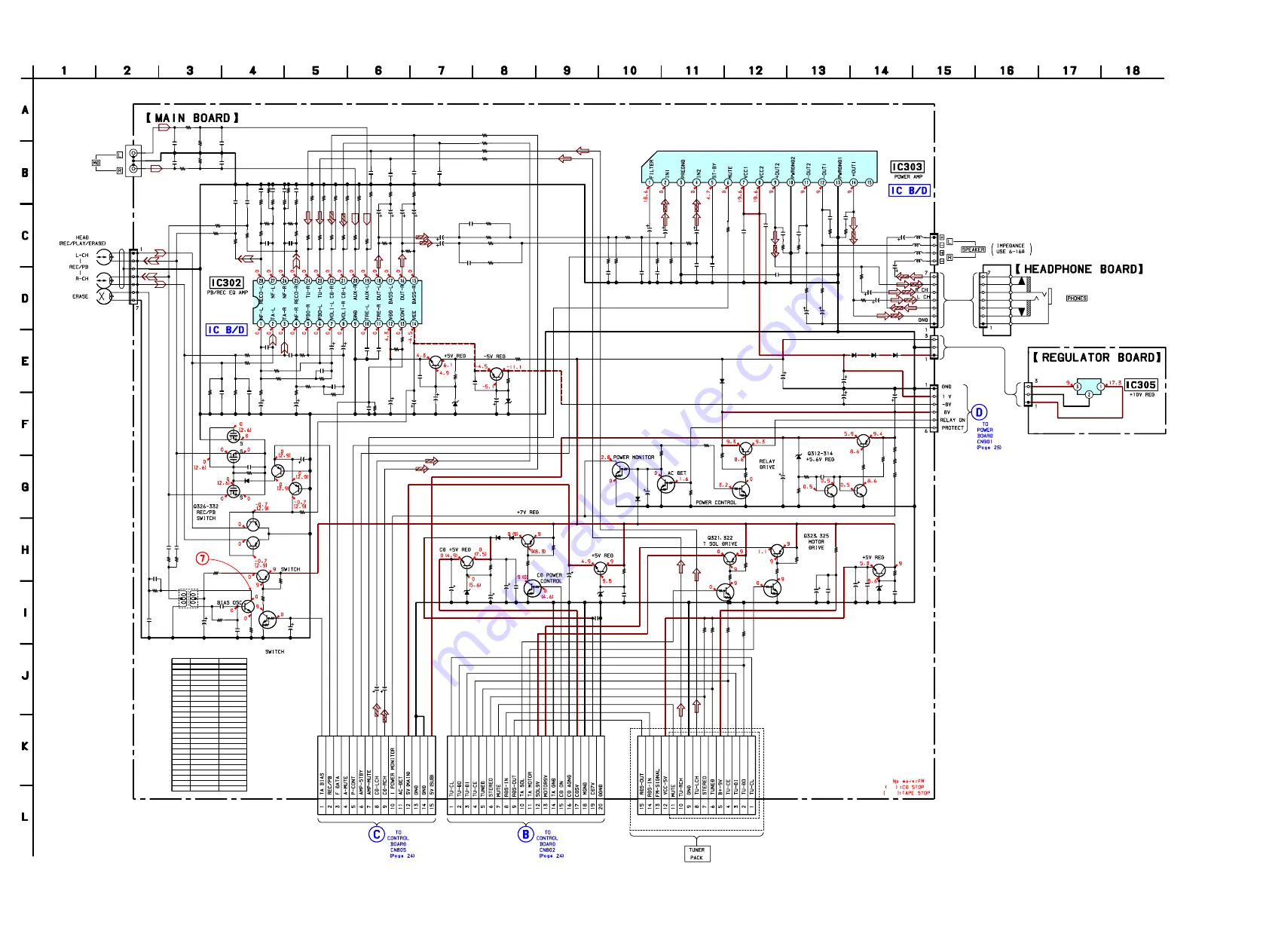The image size is (1266, 952).
Task: Click the Q321, 322 T SOL DRIVE label
Action: [720, 541]
